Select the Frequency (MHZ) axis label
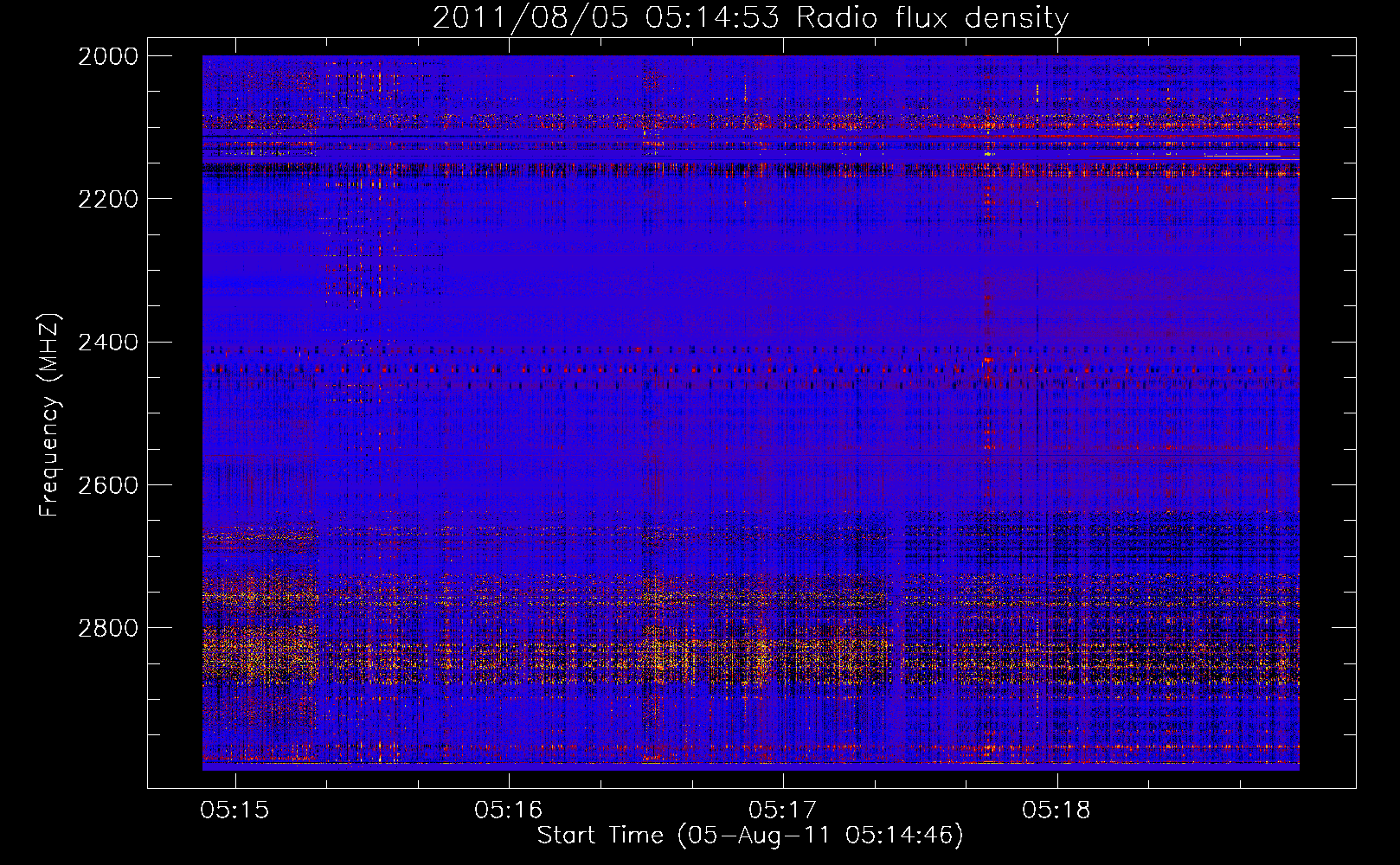This screenshot has width=1400, height=865. click(x=49, y=415)
